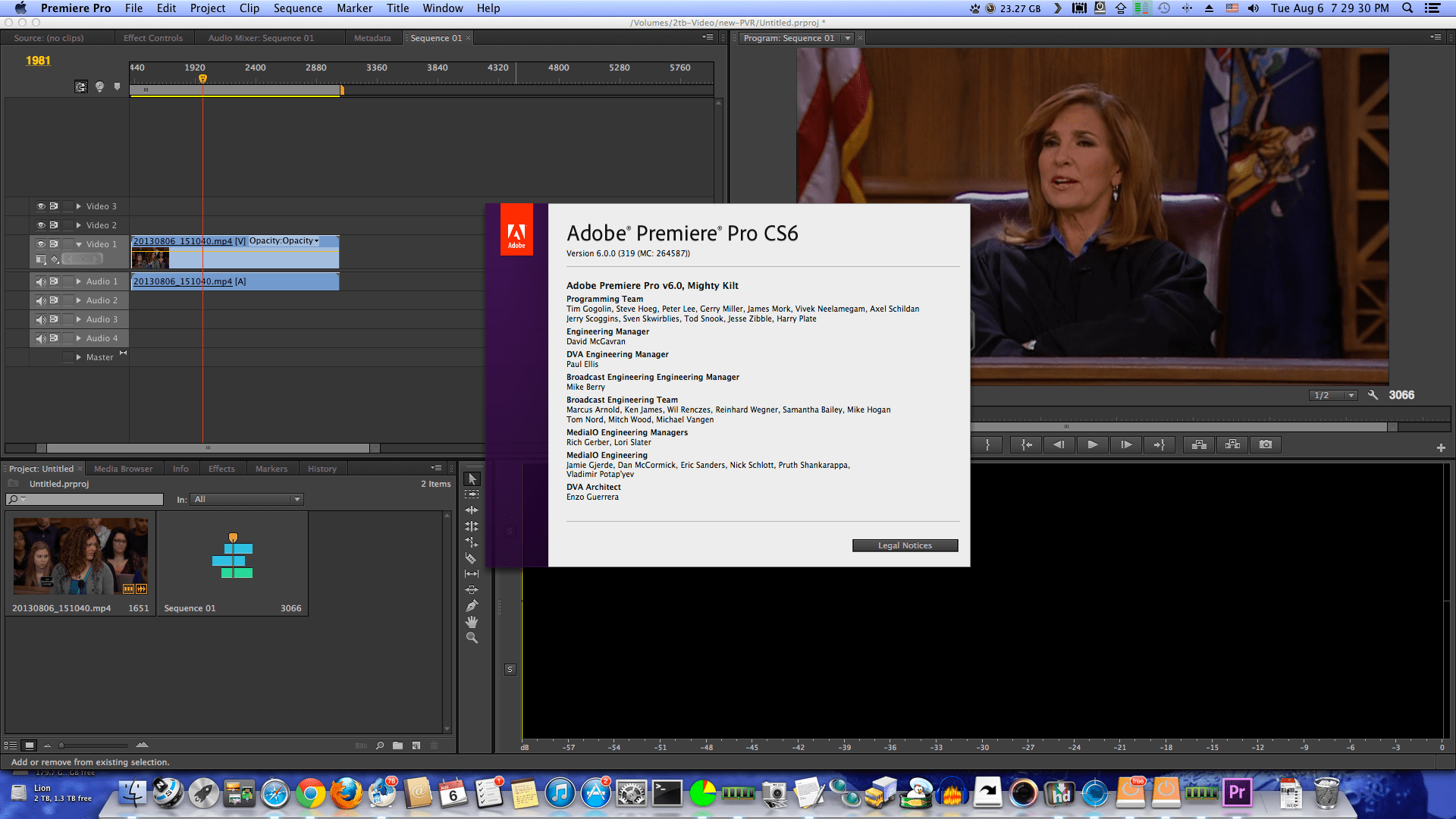Select the Rate Stretch tool
This screenshot has height=819, width=1456.
click(472, 542)
